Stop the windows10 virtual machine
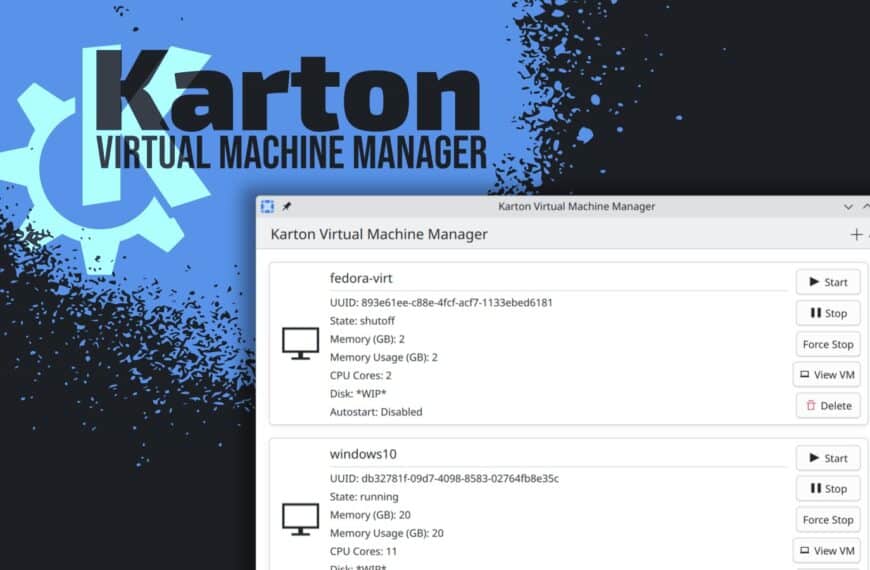 [828, 488]
